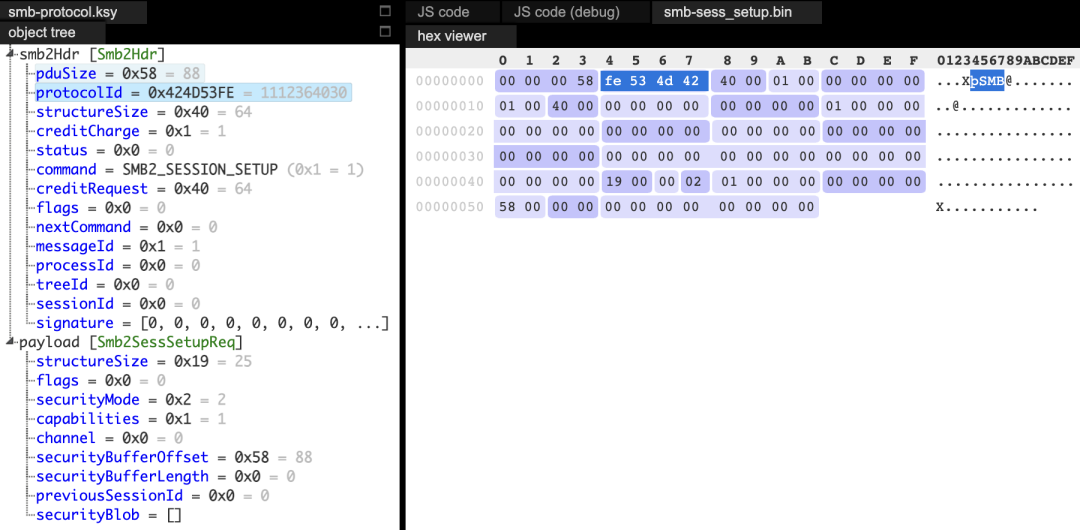Click hex byte 58 at row 00000050

coord(505,207)
